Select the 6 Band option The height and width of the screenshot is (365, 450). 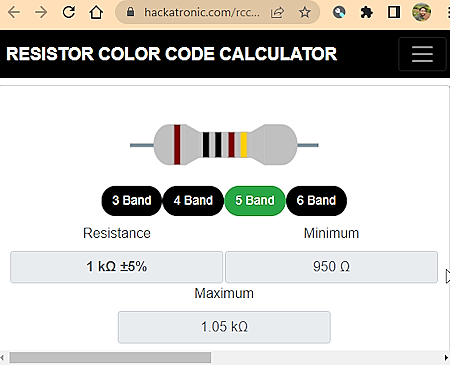pos(316,201)
